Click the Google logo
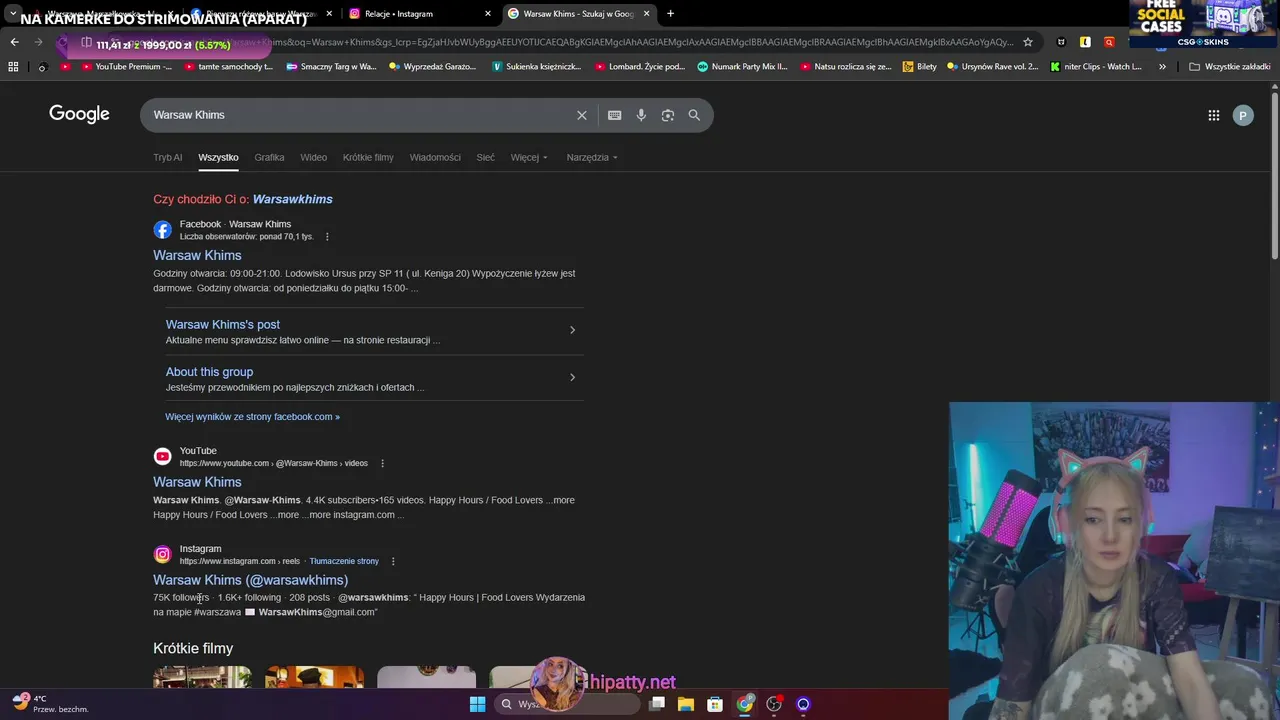This screenshot has width=1280, height=720. [79, 114]
